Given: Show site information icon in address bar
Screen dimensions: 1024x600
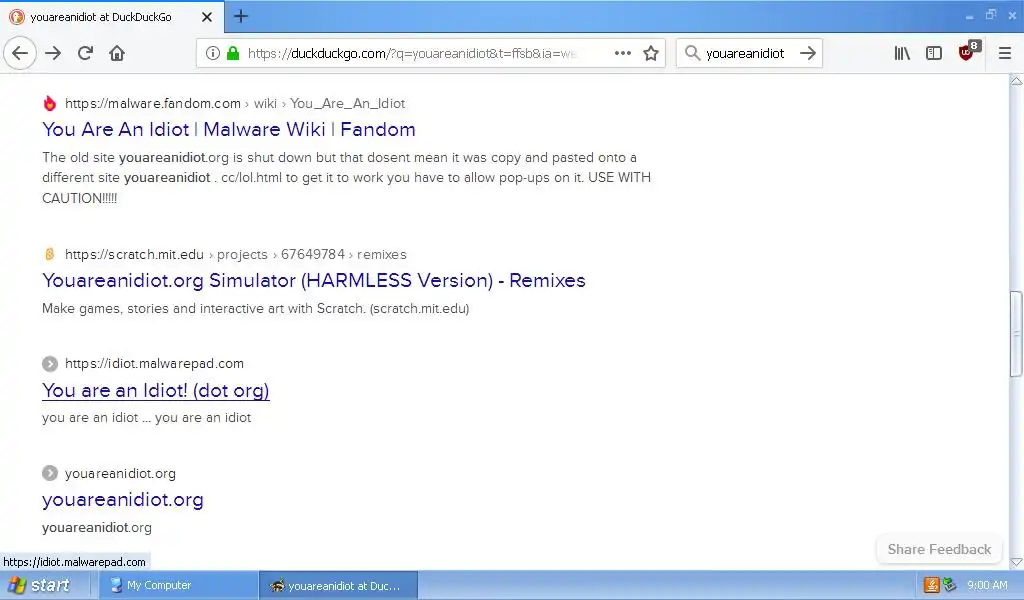Looking at the screenshot, I should pos(212,53).
